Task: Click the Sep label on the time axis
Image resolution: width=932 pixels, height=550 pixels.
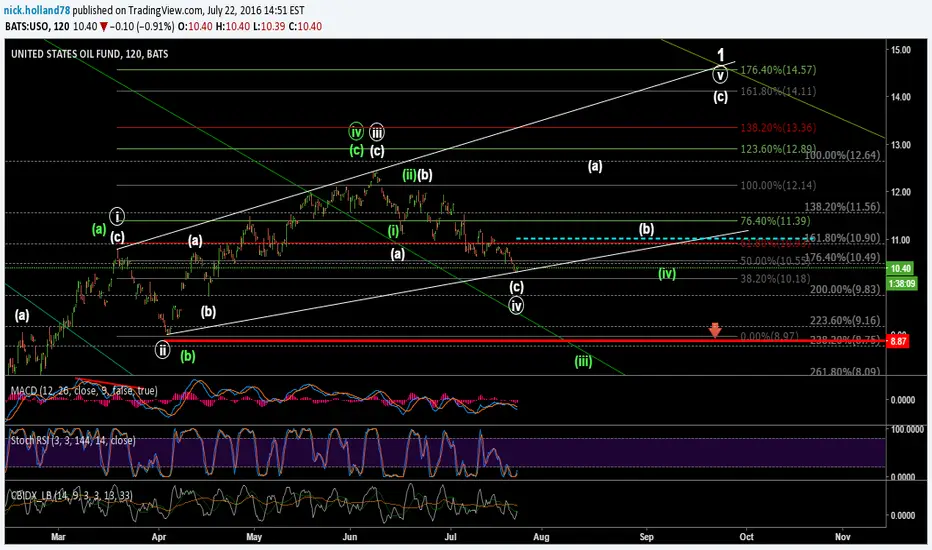Action: (x=647, y=537)
